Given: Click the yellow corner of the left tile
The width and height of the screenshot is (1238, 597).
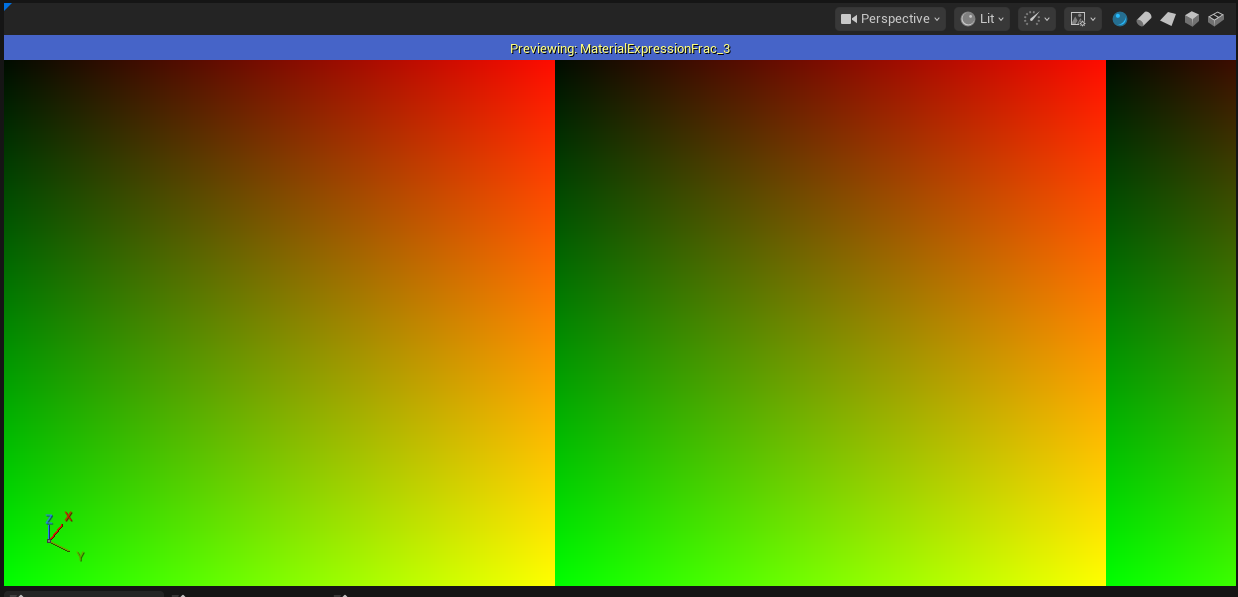Looking at the screenshot, I should coord(545,576).
